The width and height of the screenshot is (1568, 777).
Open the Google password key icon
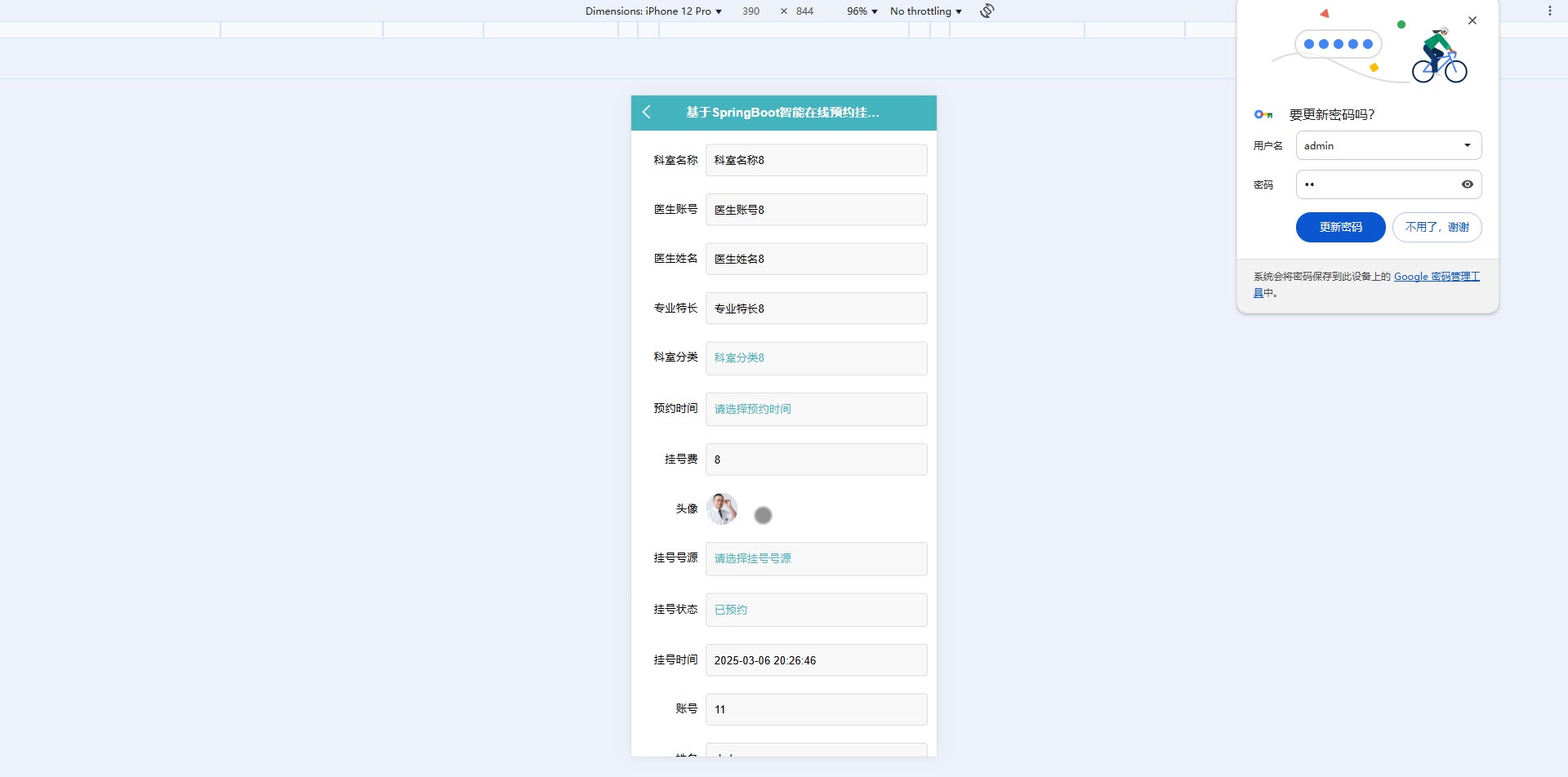[x=1263, y=114]
